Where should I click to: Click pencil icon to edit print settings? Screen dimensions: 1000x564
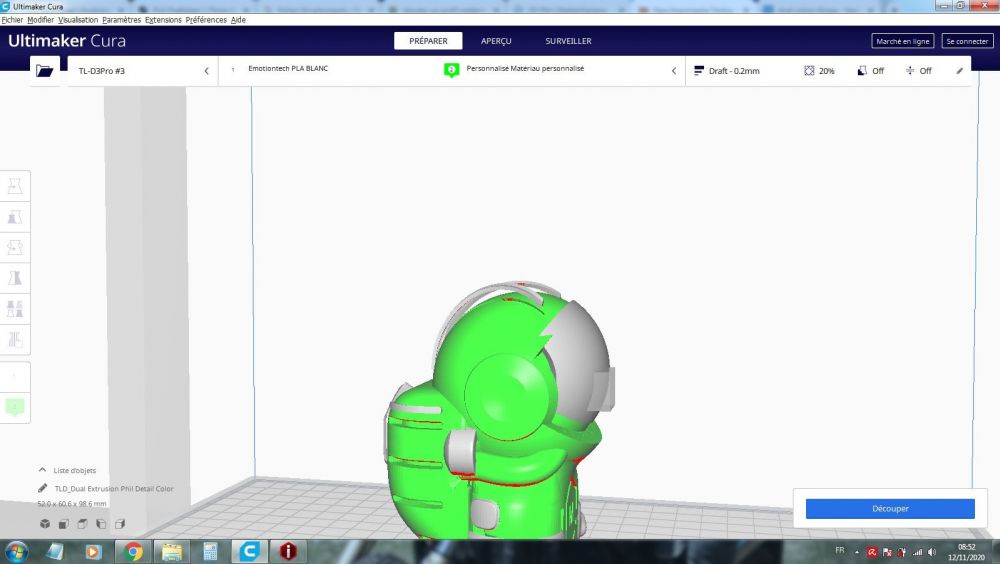coord(959,71)
